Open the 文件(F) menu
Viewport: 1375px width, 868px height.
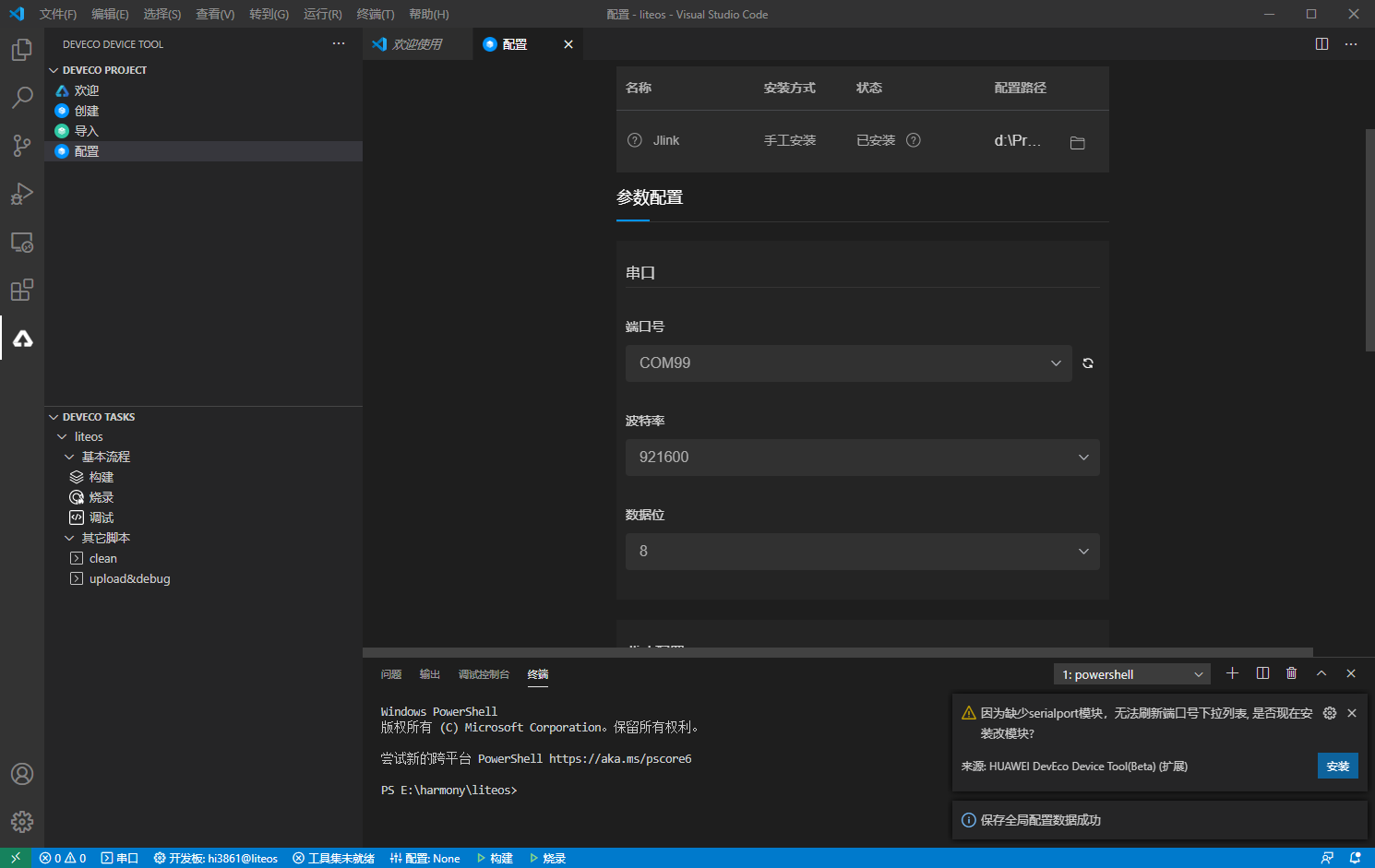tap(58, 14)
